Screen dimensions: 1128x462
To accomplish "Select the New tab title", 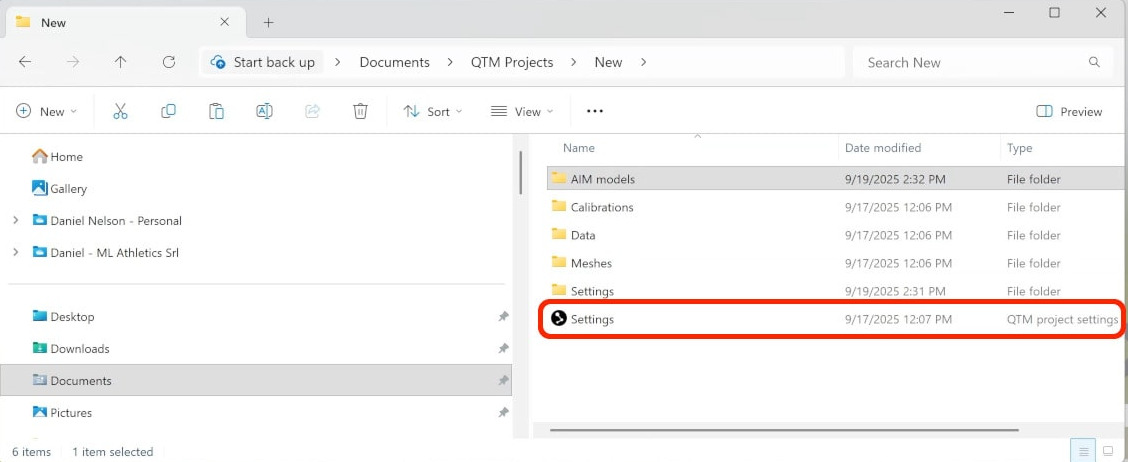I will point(53,22).
